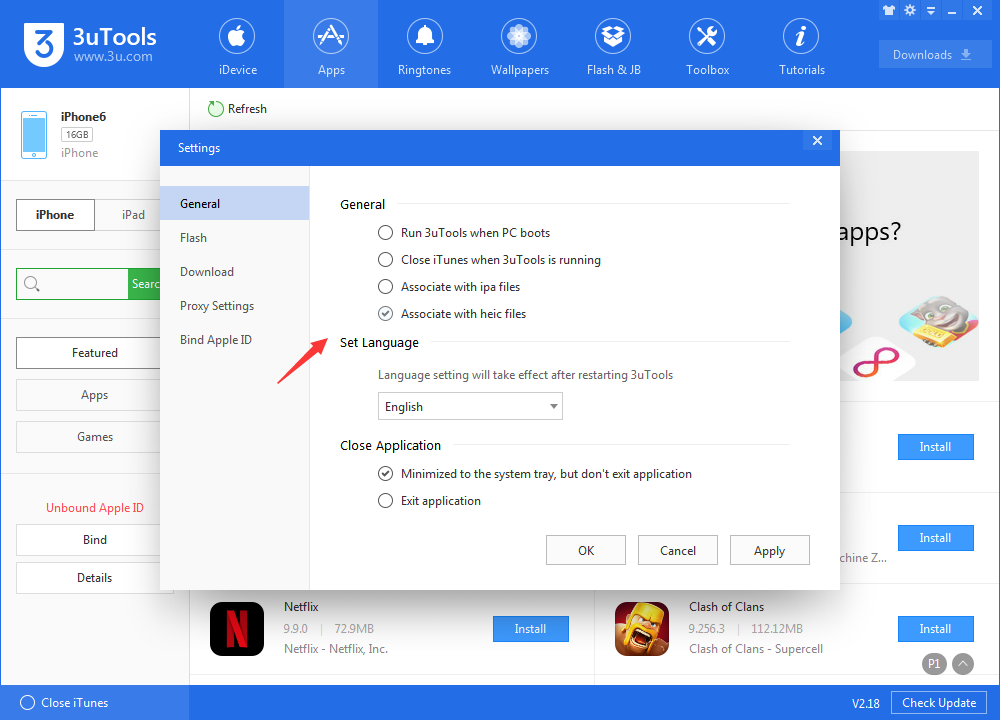The image size is (1000, 720).
Task: Click the Details button
Action: pyautogui.click(x=89, y=578)
